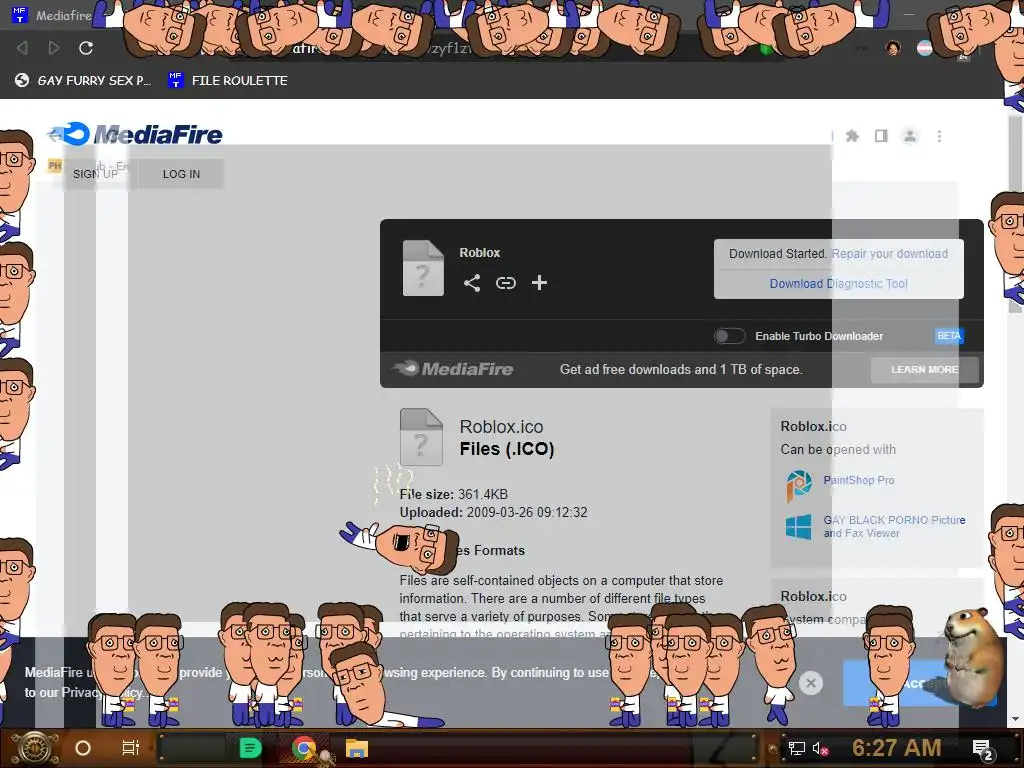The image size is (1024, 768).
Task: Open the FILE ROULETTE bookmark
Action: (227, 80)
